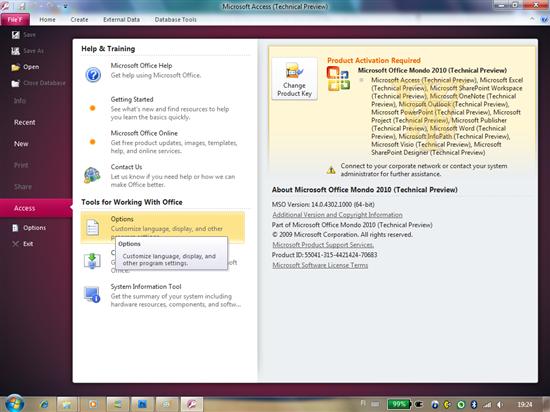
Task: Select the New section
Action: (21, 144)
